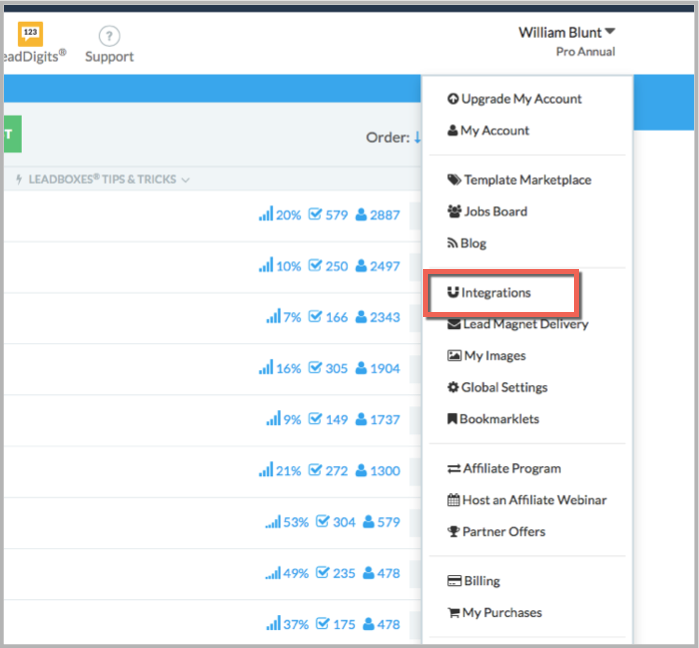Click the 304 opt-ins count

[336, 522]
